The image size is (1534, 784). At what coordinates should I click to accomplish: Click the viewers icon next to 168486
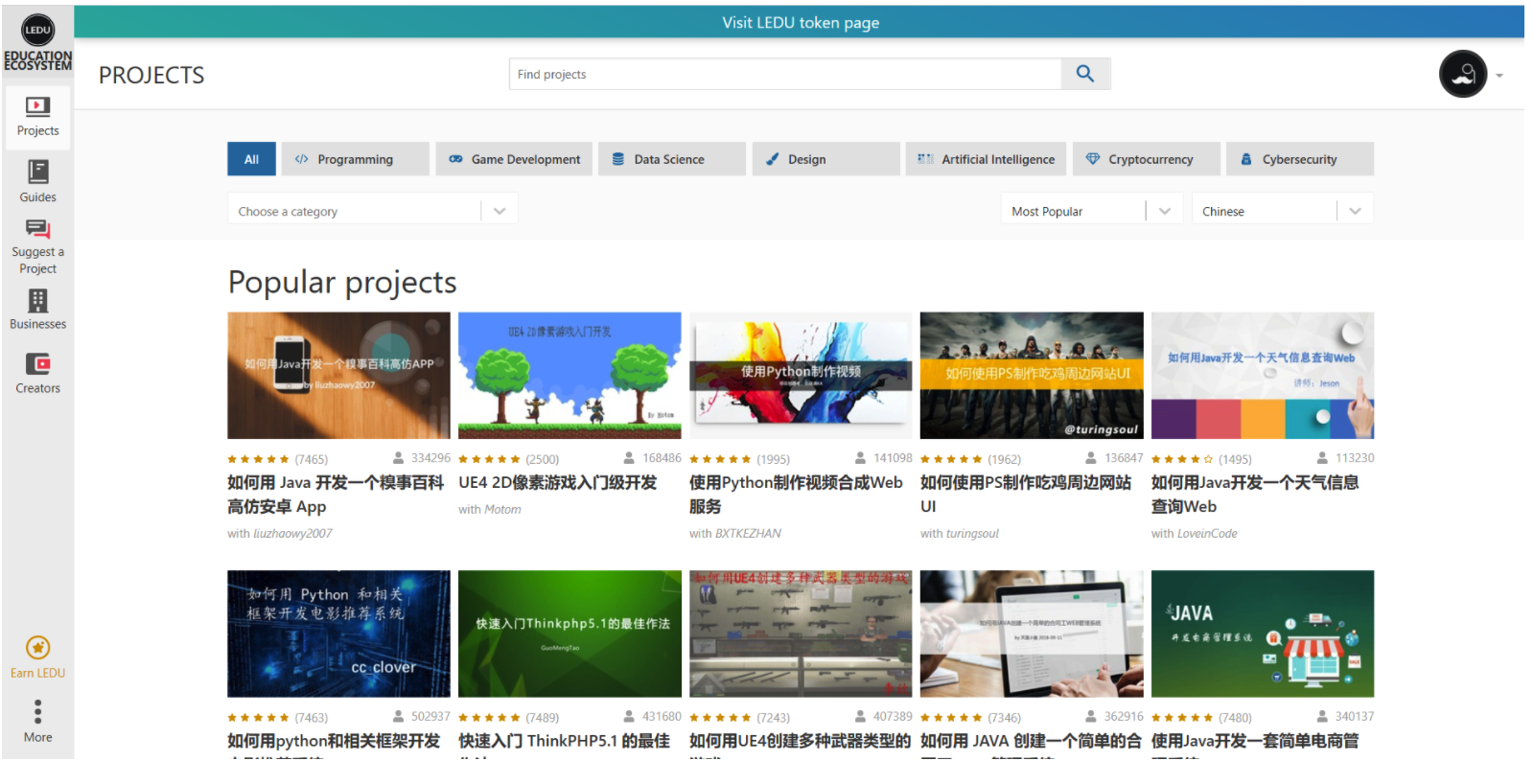(x=630, y=458)
